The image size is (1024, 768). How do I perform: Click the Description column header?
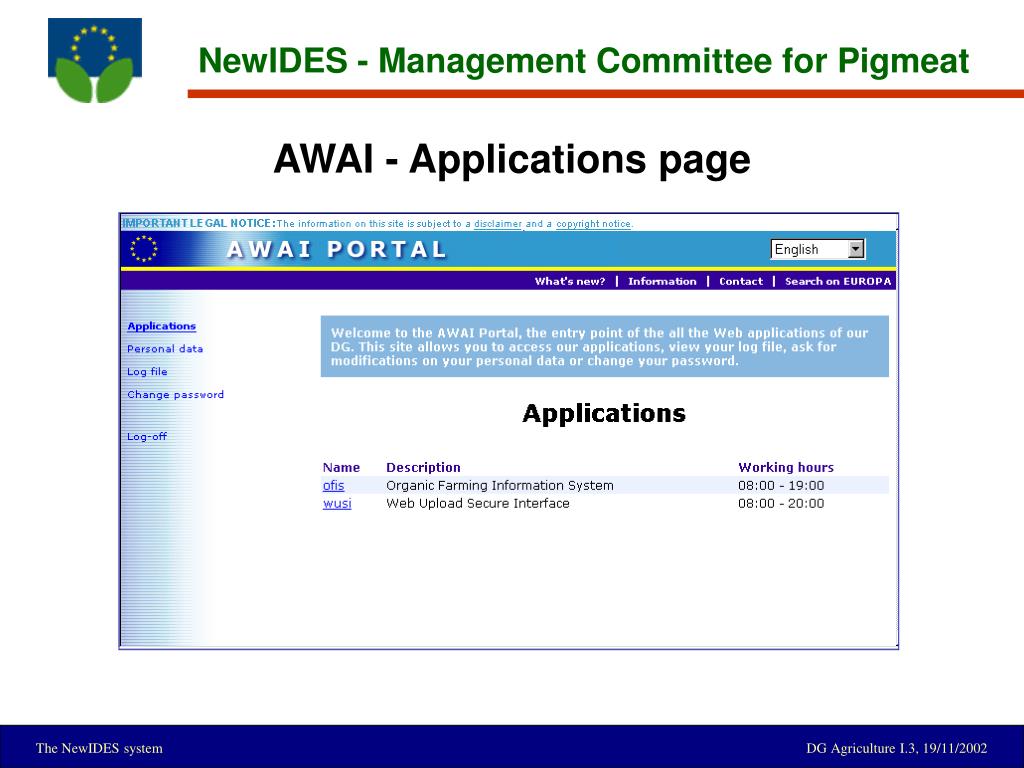click(423, 468)
